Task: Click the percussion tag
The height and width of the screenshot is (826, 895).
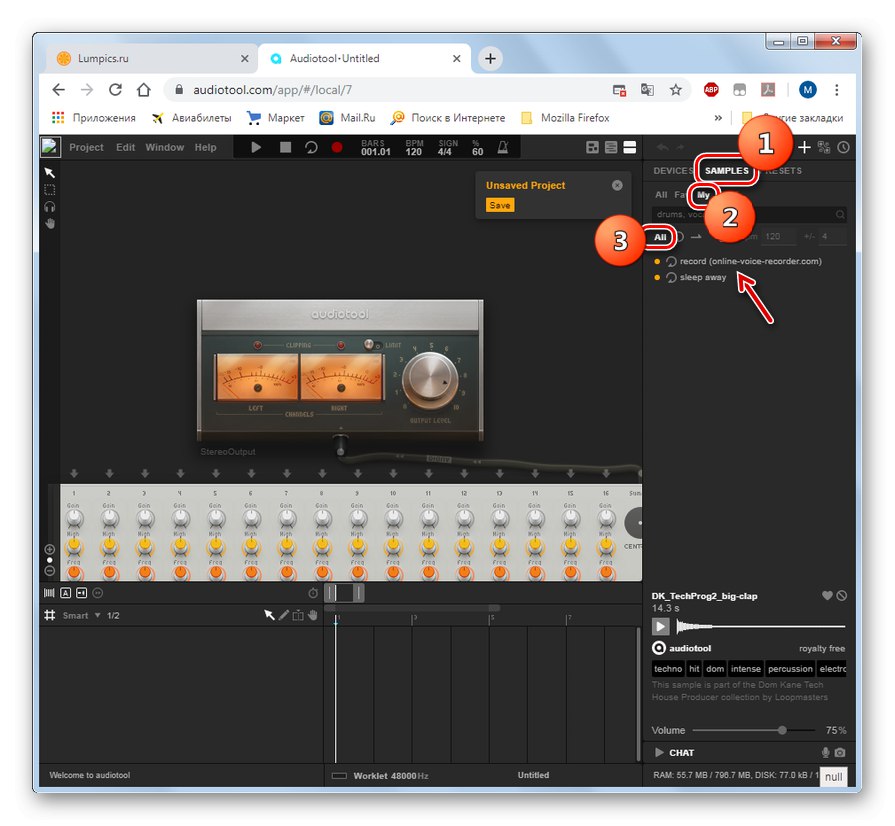Action: click(790, 668)
